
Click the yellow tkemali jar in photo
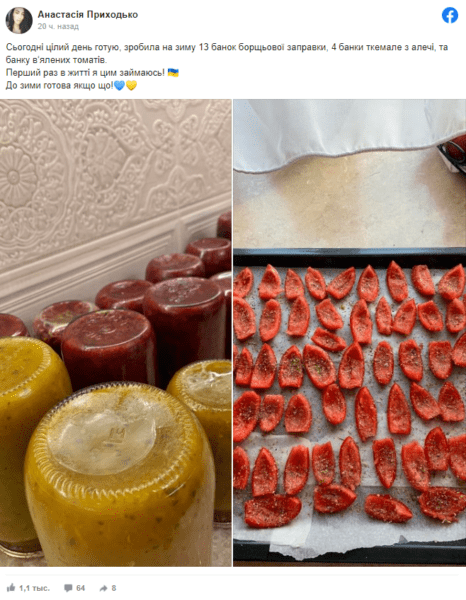[119, 474]
